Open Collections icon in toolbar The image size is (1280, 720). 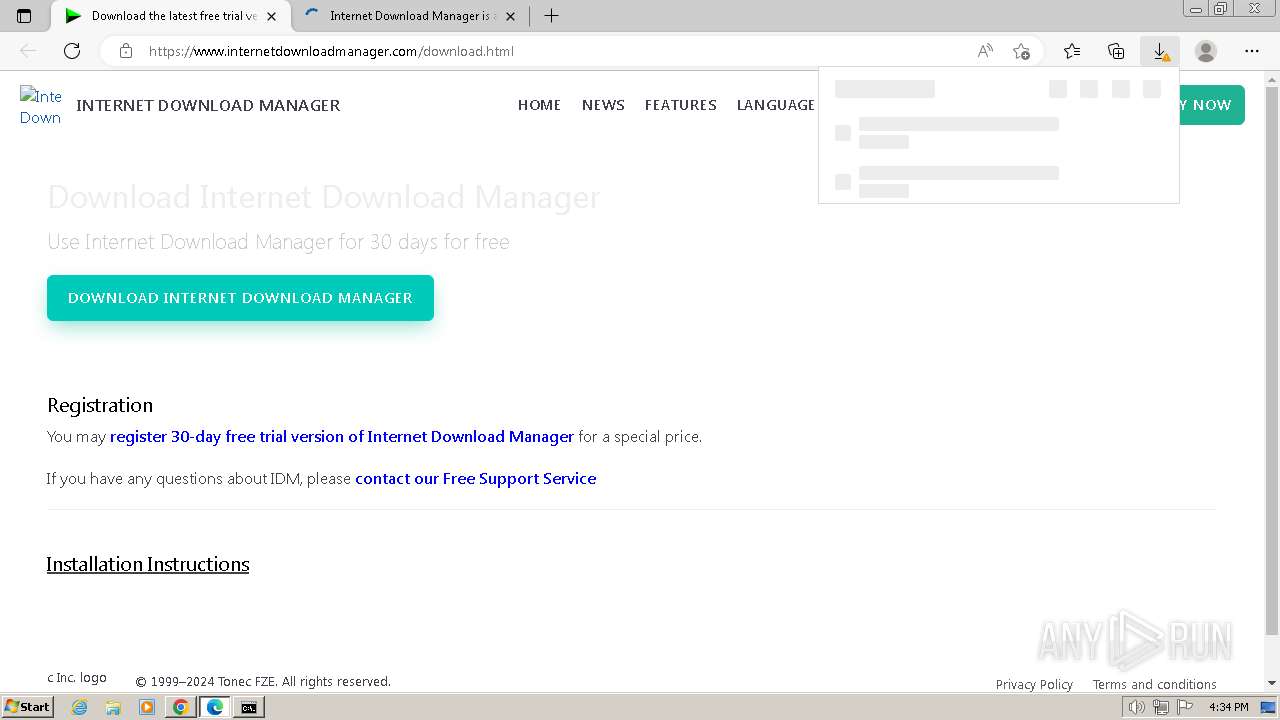(x=1116, y=51)
